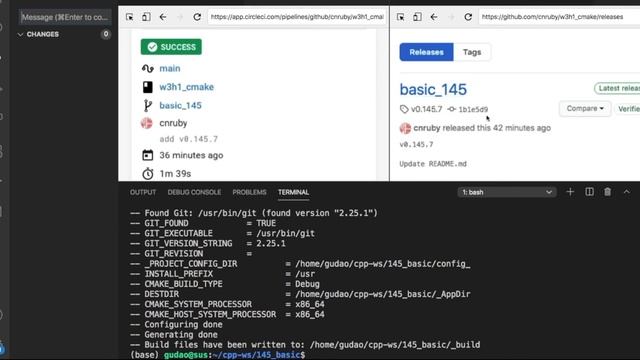Switch to the OUTPUT panel tab
The image size is (640, 360).
(x=143, y=192)
